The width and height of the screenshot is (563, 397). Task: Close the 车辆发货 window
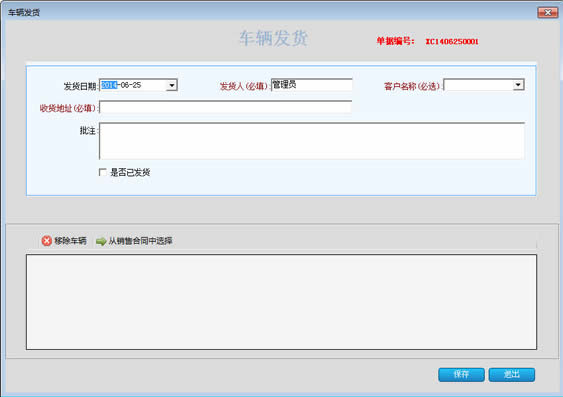click(x=548, y=13)
